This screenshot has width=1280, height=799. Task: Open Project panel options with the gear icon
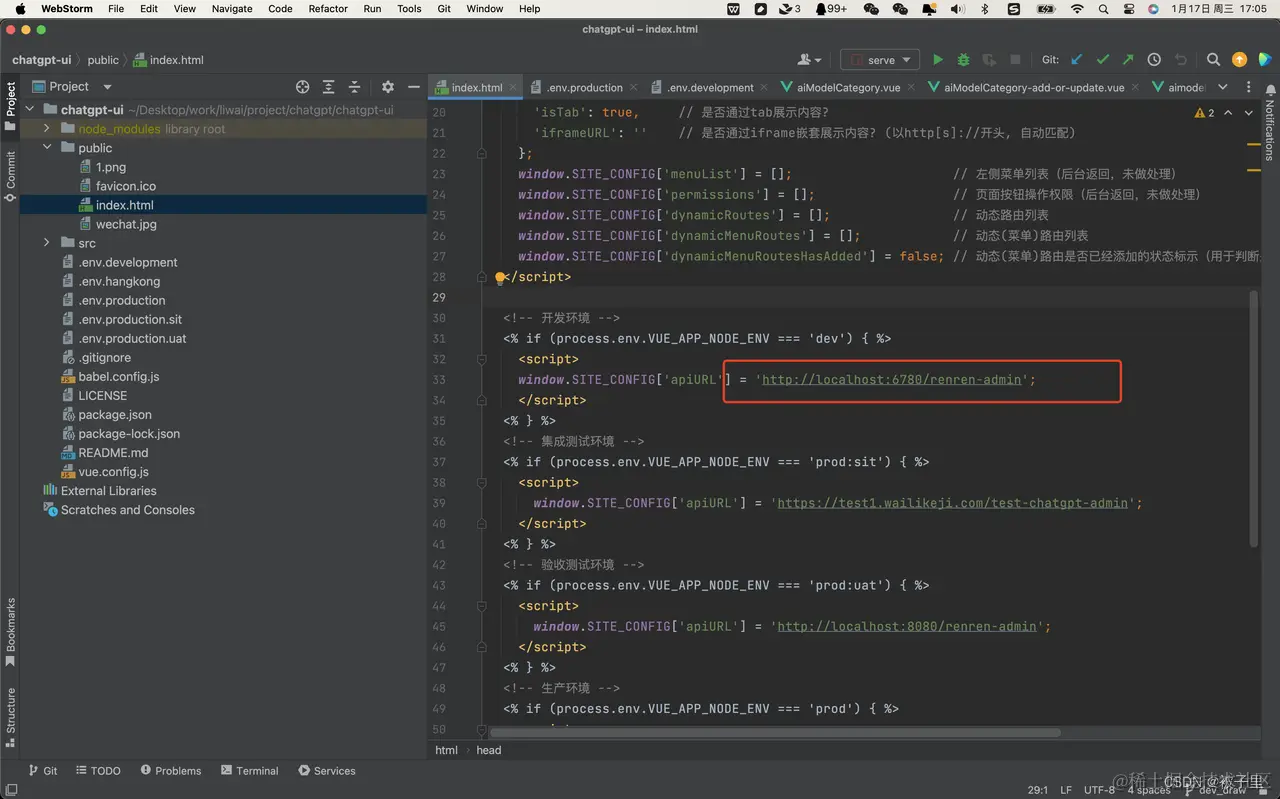pyautogui.click(x=388, y=87)
